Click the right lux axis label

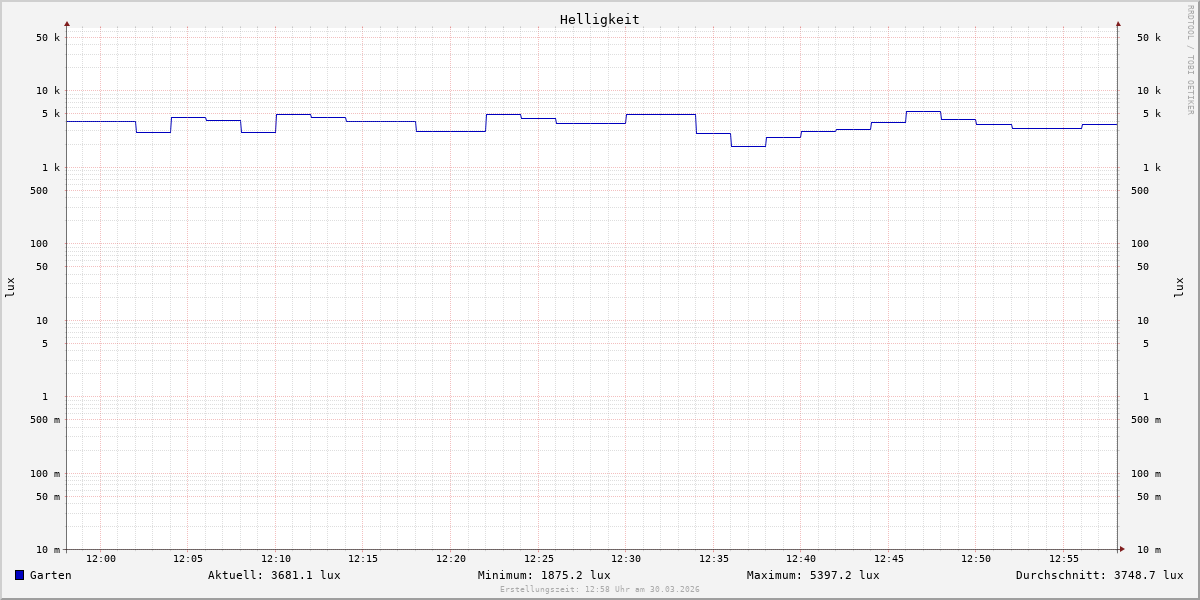pos(1179,287)
